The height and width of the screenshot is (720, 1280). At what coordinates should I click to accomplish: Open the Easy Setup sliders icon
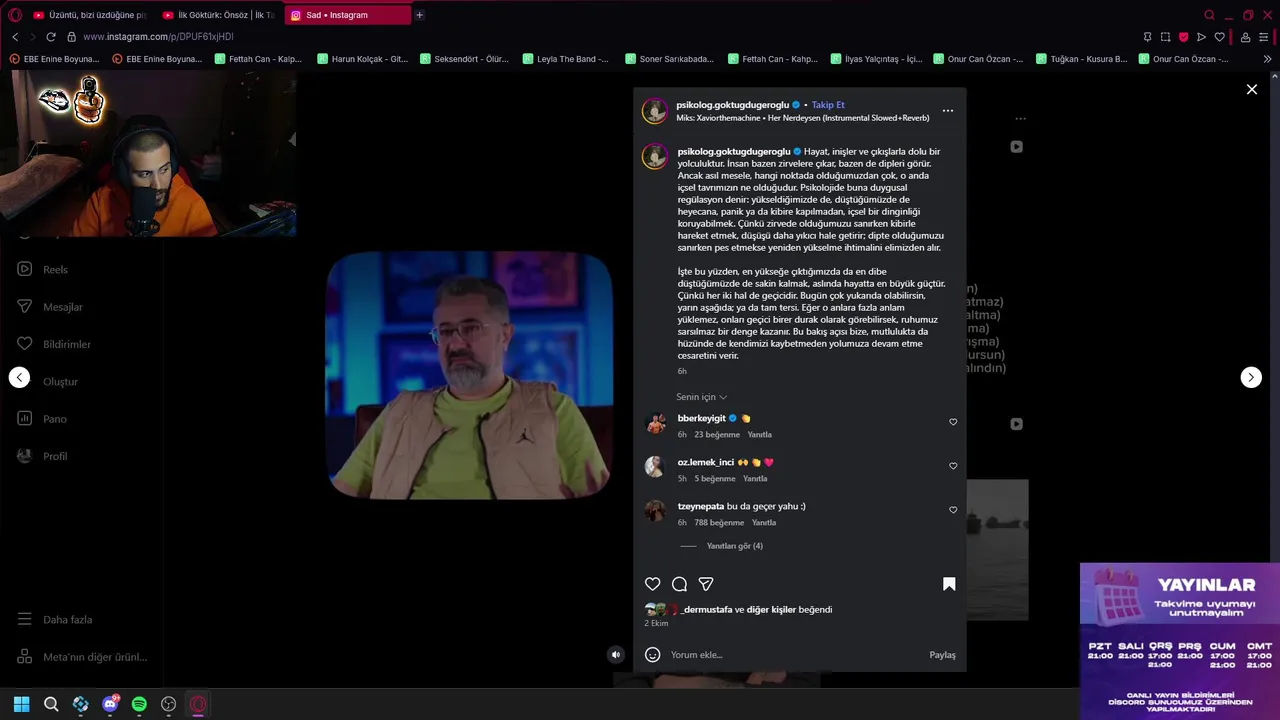1265,37
